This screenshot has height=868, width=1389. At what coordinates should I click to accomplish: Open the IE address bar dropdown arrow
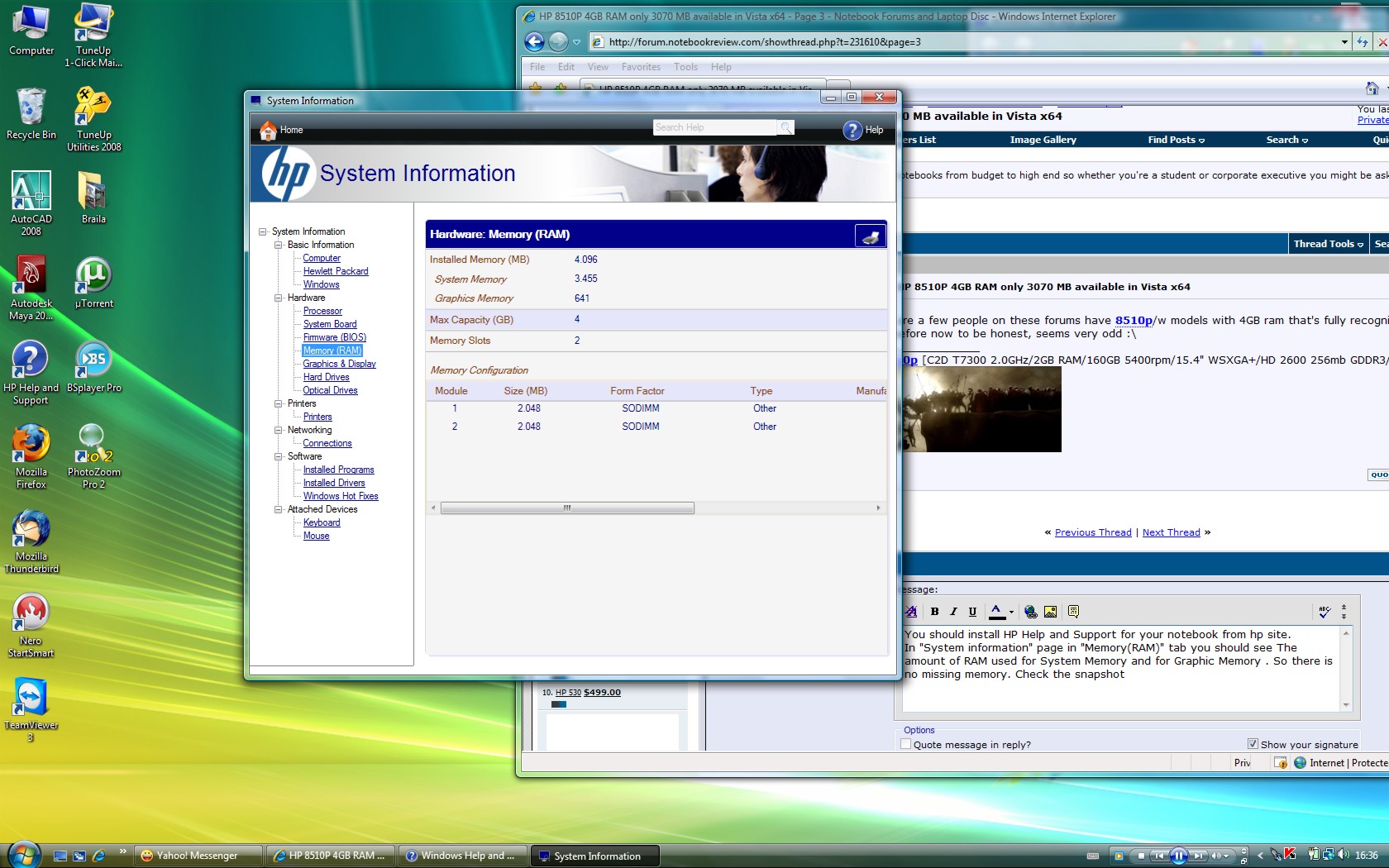[1344, 42]
